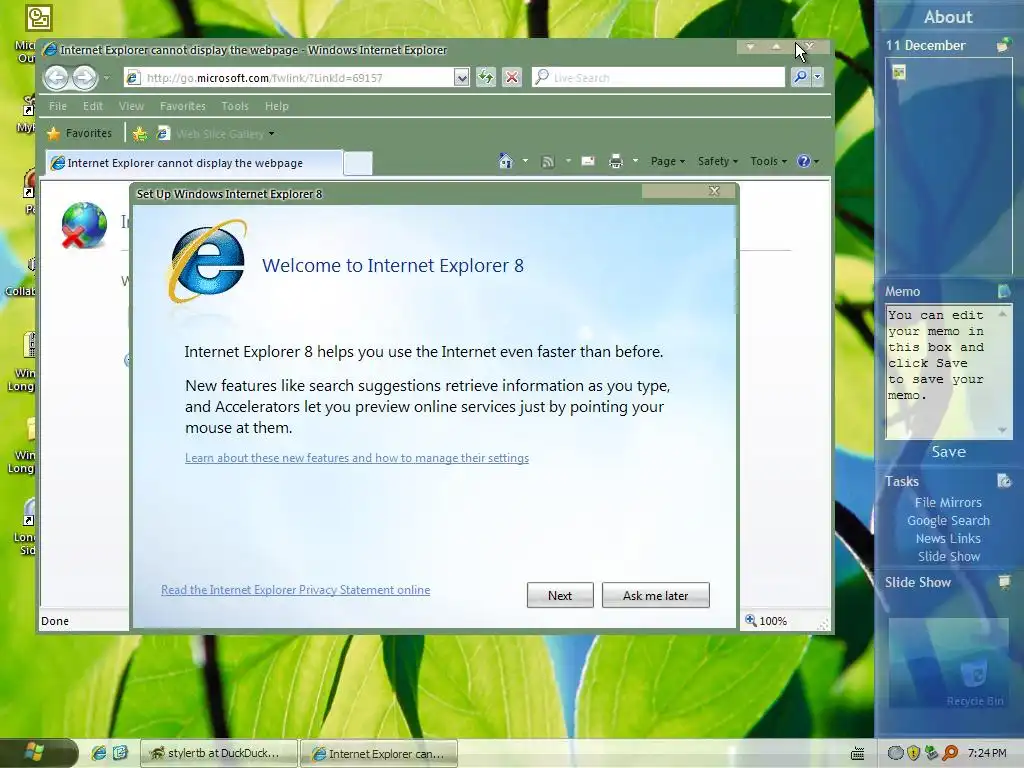This screenshot has height=768, width=1024.
Task: Click the zoom level 100% control
Action: pyautogui.click(x=767, y=620)
